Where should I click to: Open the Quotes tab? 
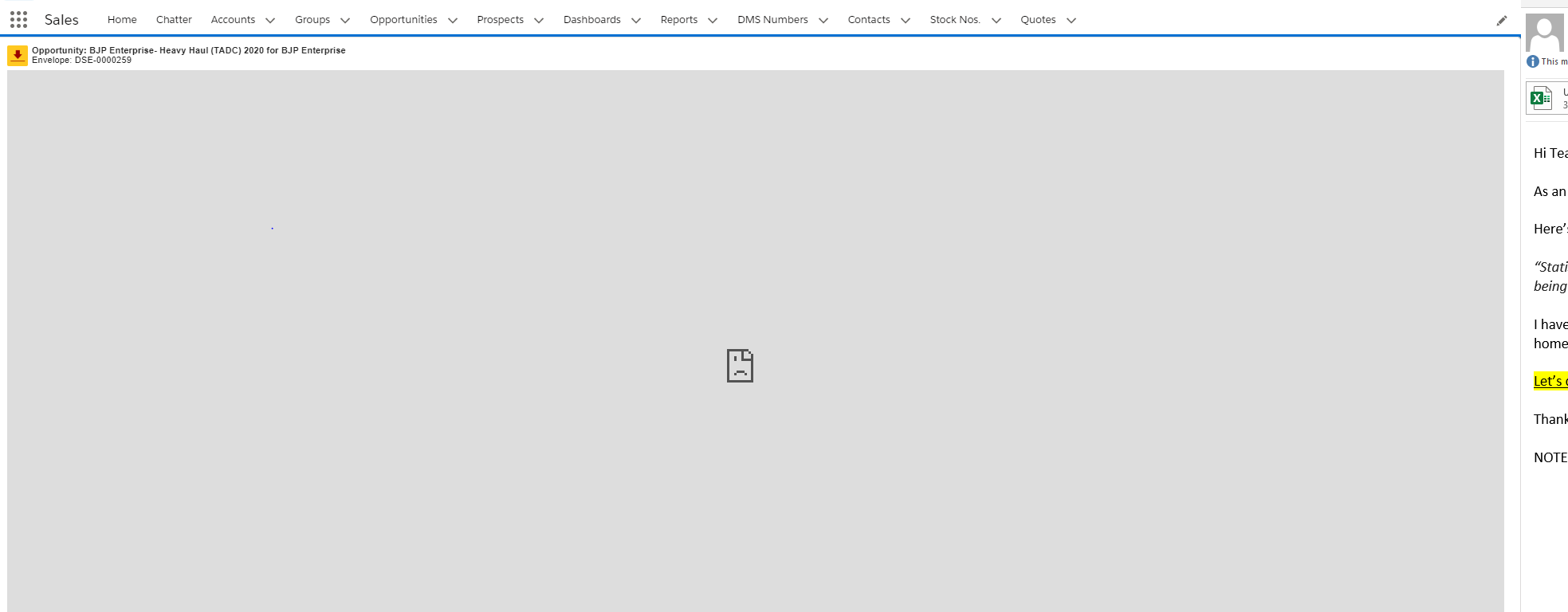tap(1038, 19)
